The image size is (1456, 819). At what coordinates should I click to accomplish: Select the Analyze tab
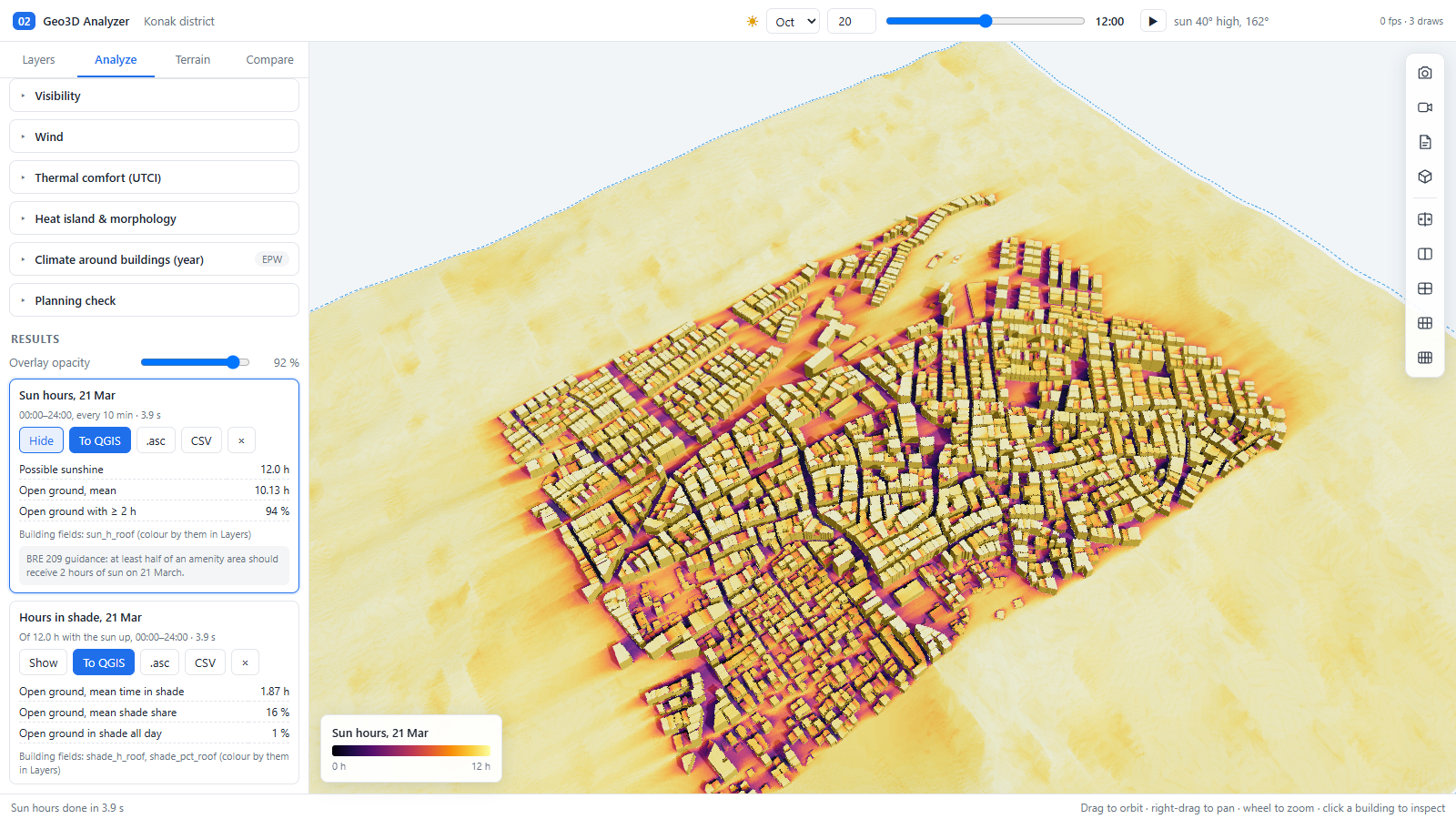(116, 60)
